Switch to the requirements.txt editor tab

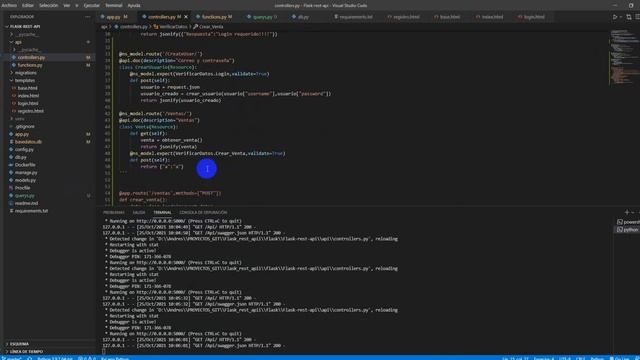[356, 17]
